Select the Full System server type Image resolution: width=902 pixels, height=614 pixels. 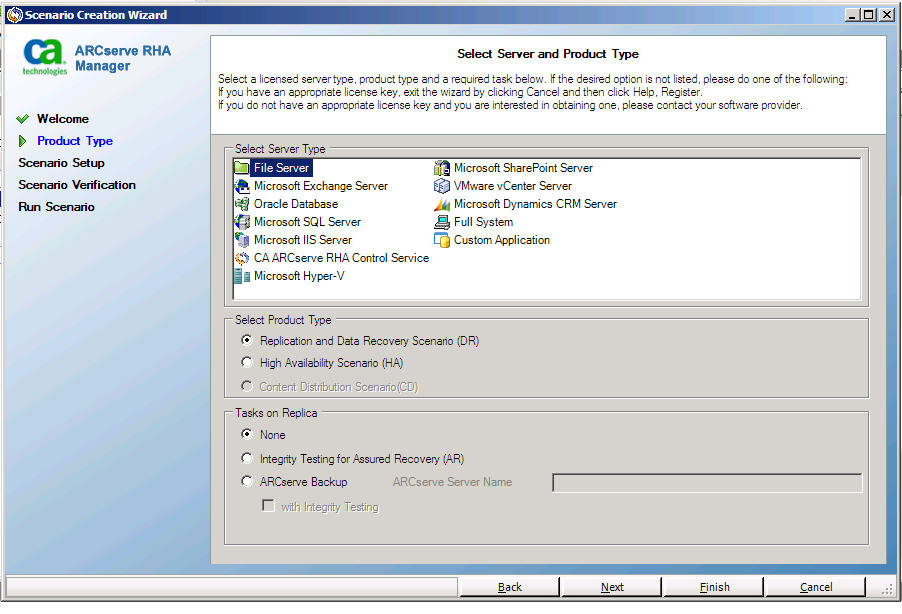(481, 221)
